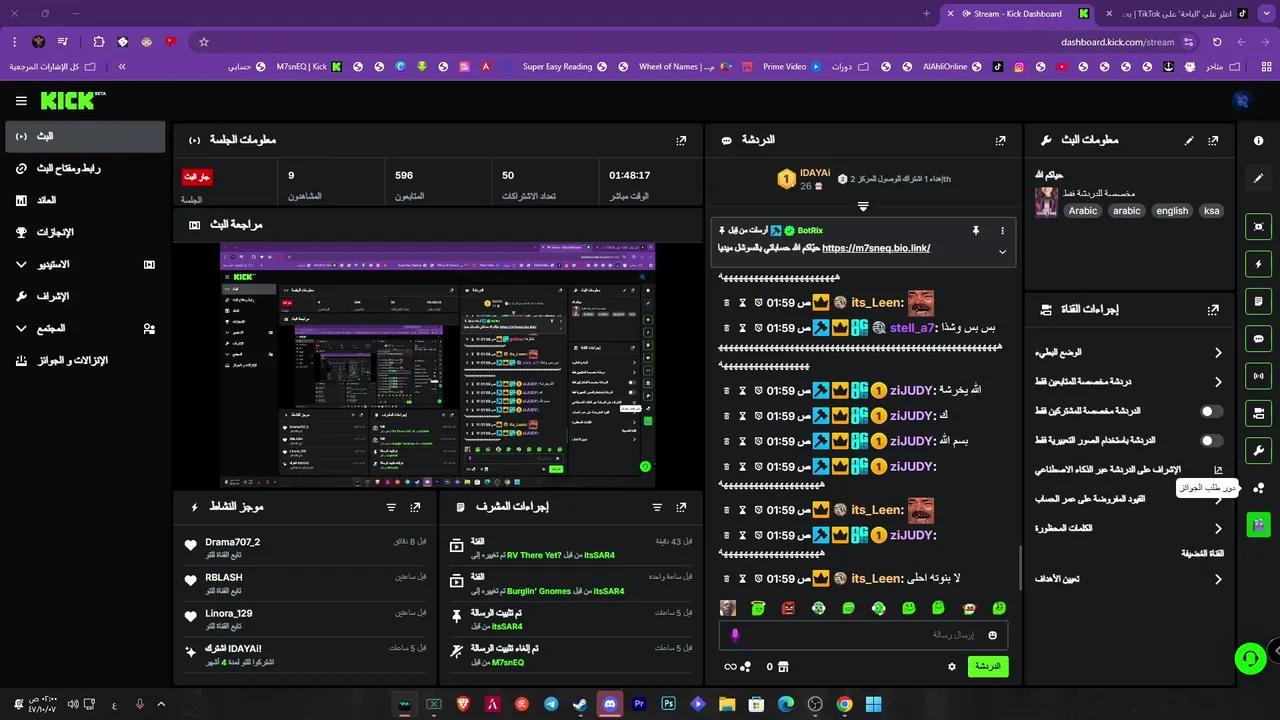Screen dimensions: 1280x720
Task: Click the Arabic stream tag
Action: 1083,211
